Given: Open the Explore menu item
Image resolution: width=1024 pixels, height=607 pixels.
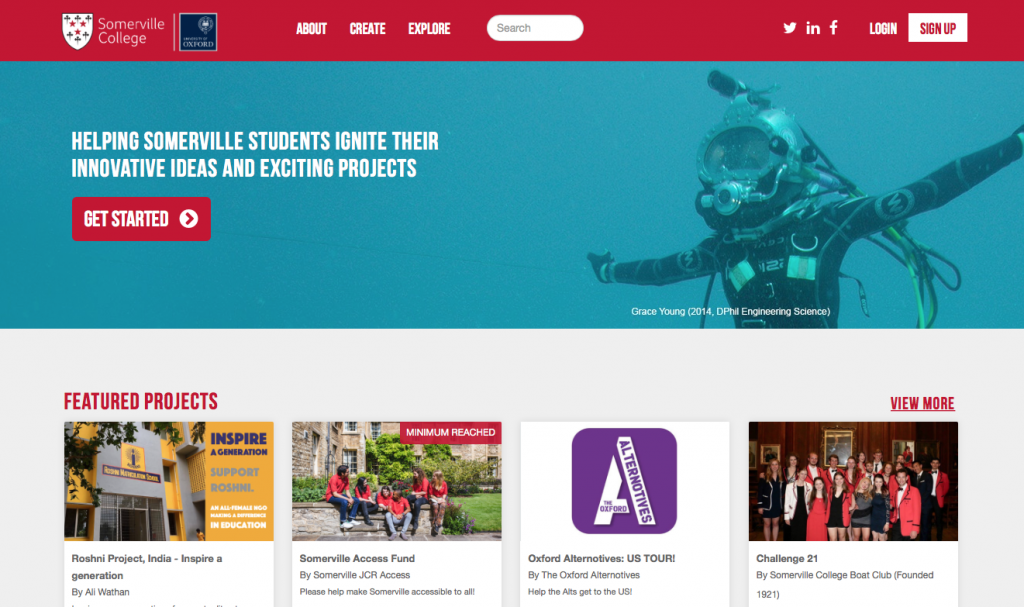Looking at the screenshot, I should (429, 29).
